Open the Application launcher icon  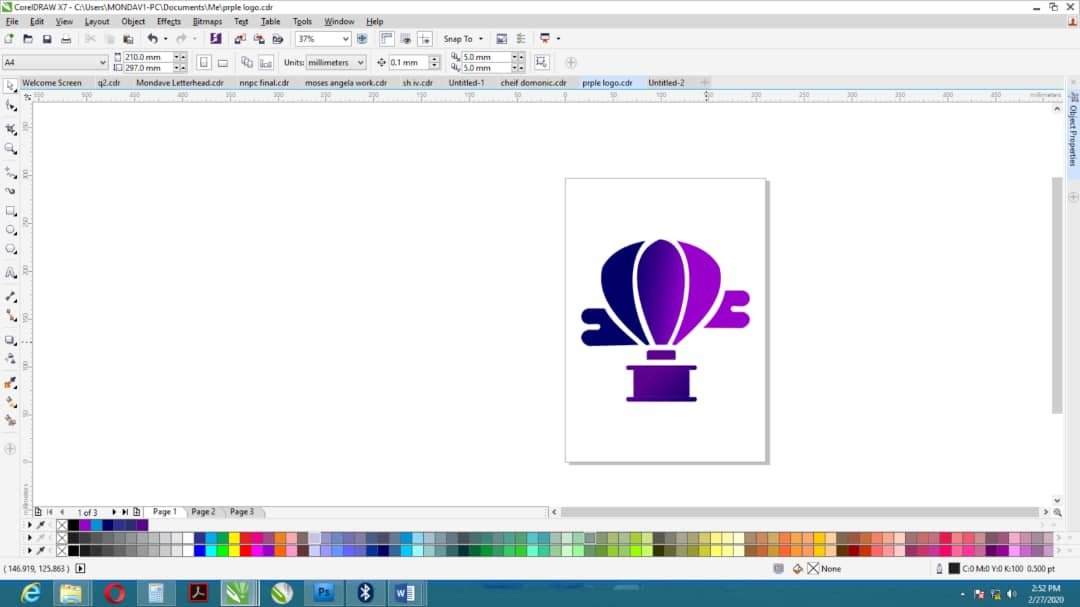(545, 39)
